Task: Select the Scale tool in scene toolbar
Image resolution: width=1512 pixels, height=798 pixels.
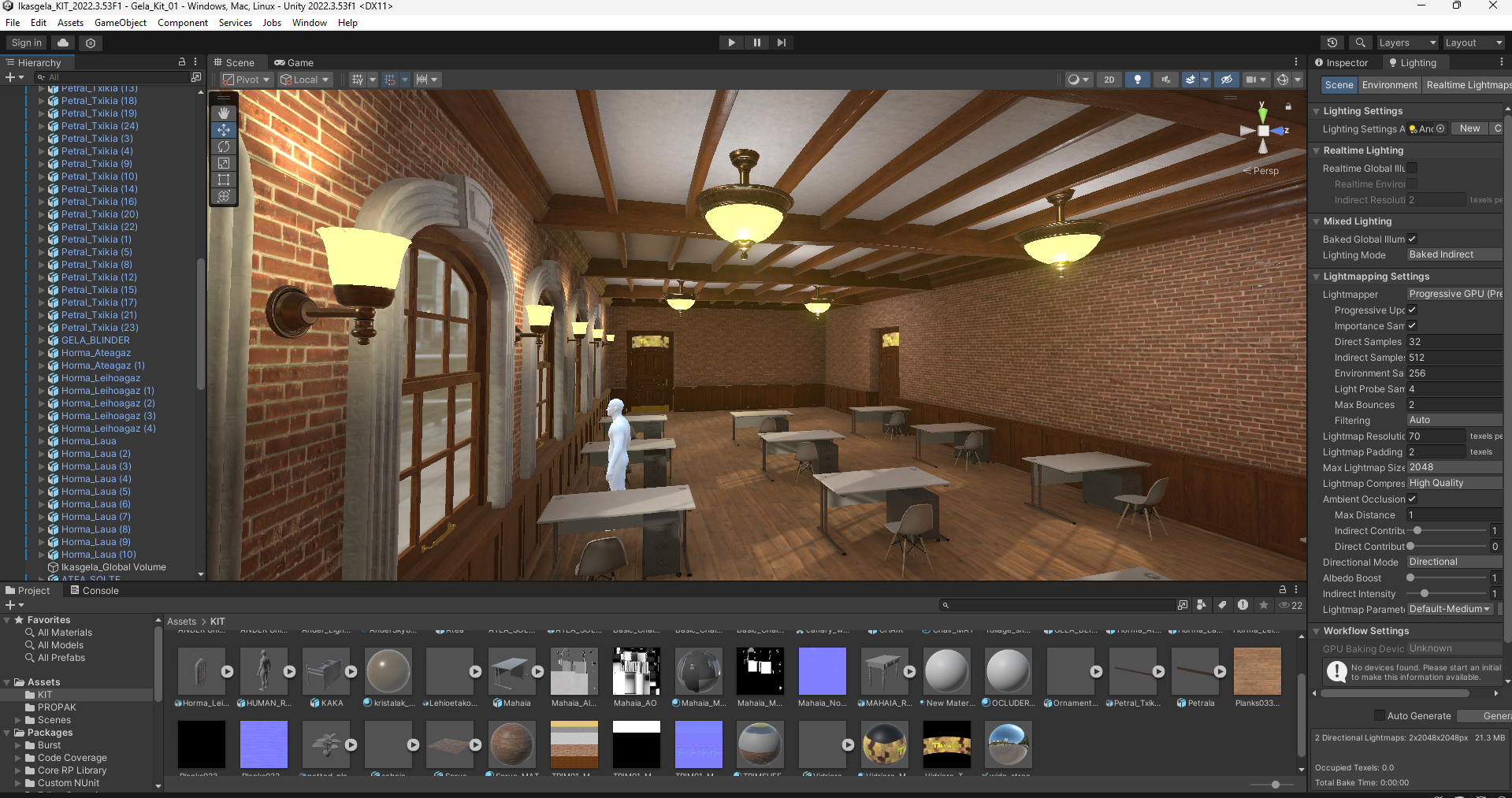Action: tap(224, 163)
